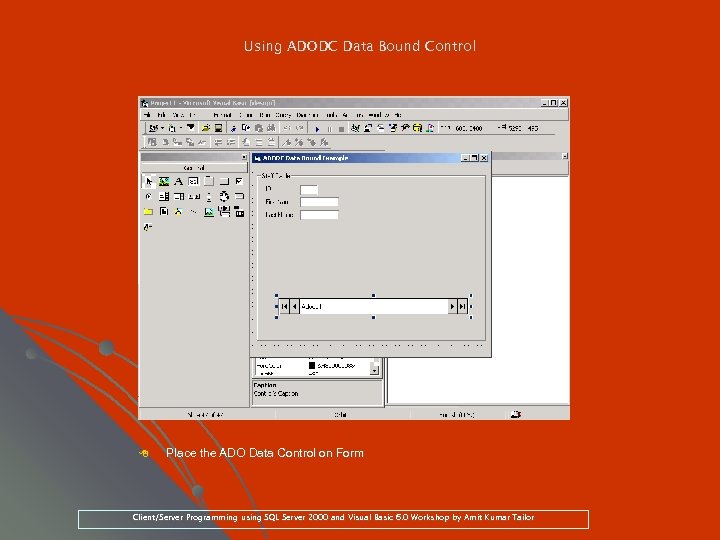This screenshot has width=720, height=540.
Task: Close the toolbox panel
Action: tap(244, 157)
